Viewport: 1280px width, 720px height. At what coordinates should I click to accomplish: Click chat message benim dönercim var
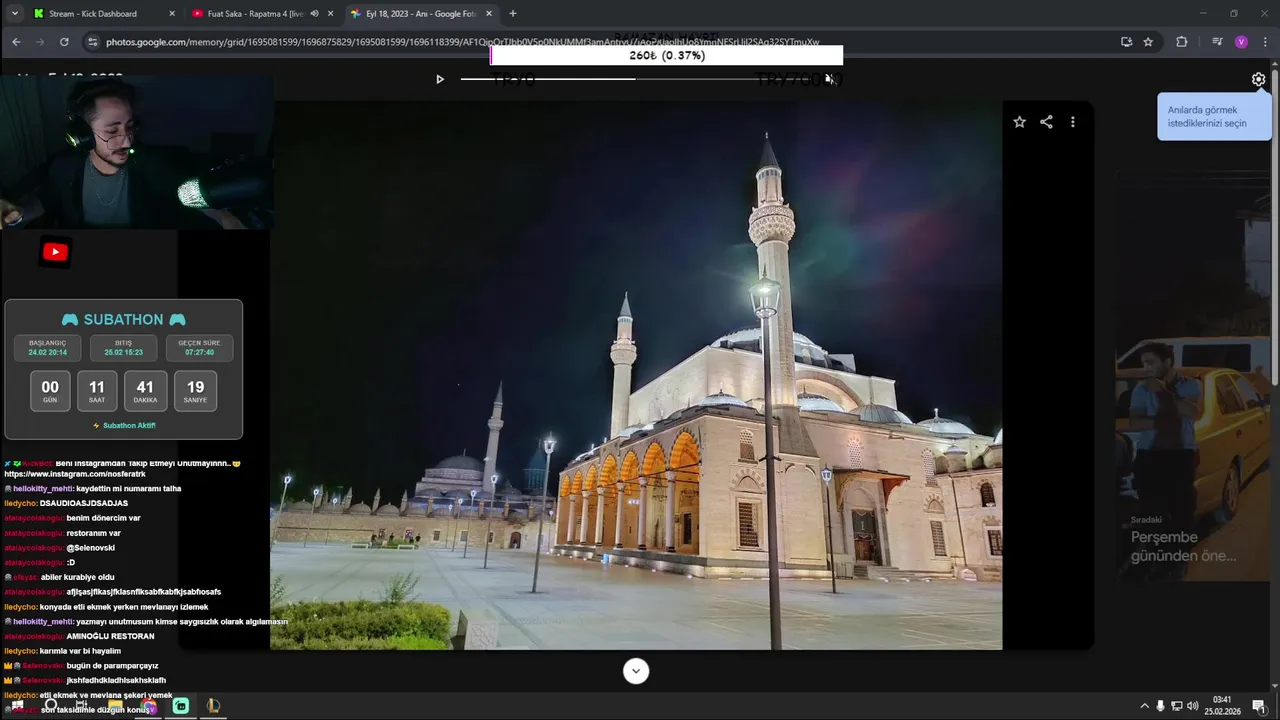tap(103, 518)
